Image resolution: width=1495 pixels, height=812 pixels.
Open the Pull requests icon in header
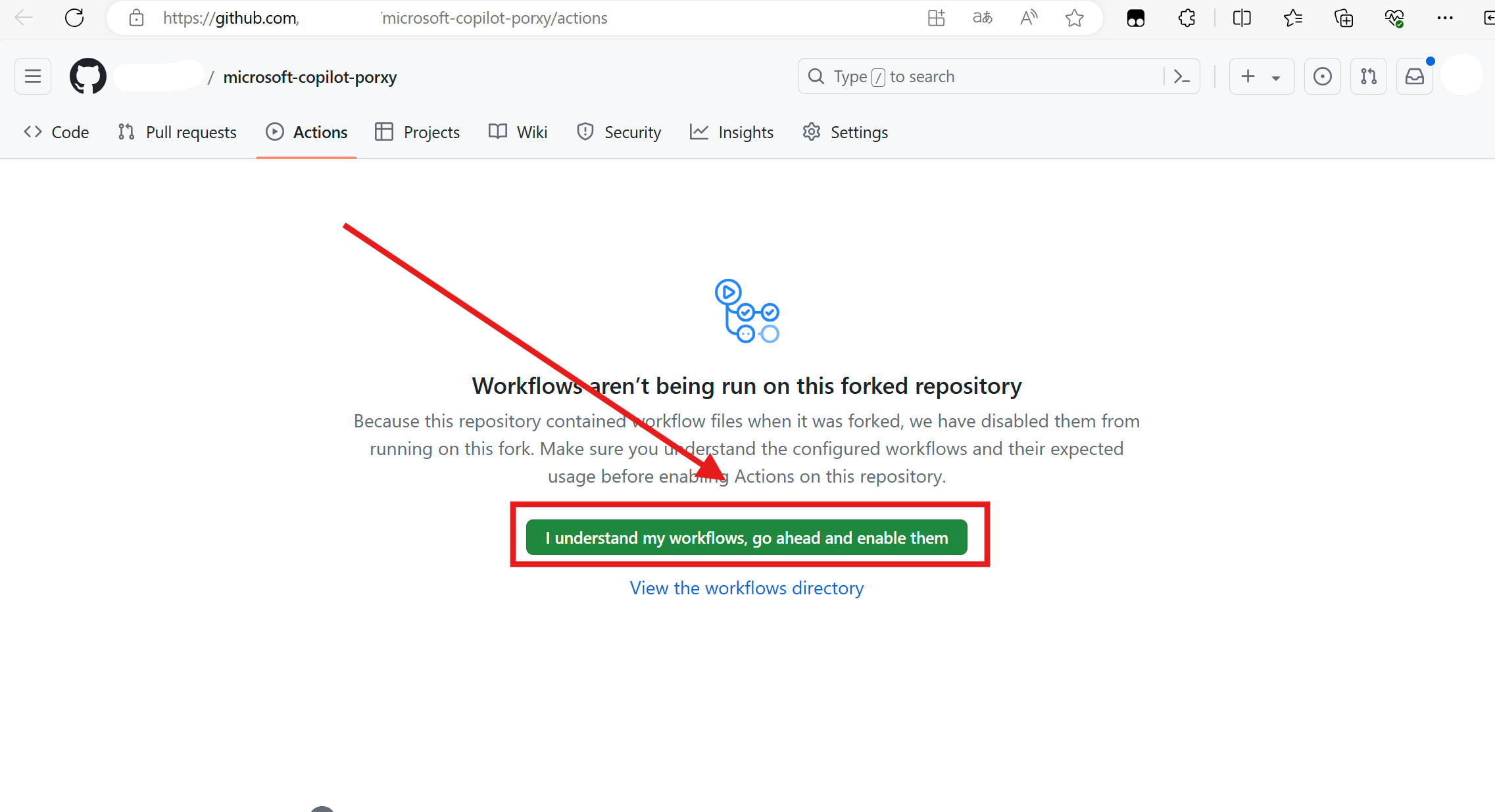(1369, 77)
